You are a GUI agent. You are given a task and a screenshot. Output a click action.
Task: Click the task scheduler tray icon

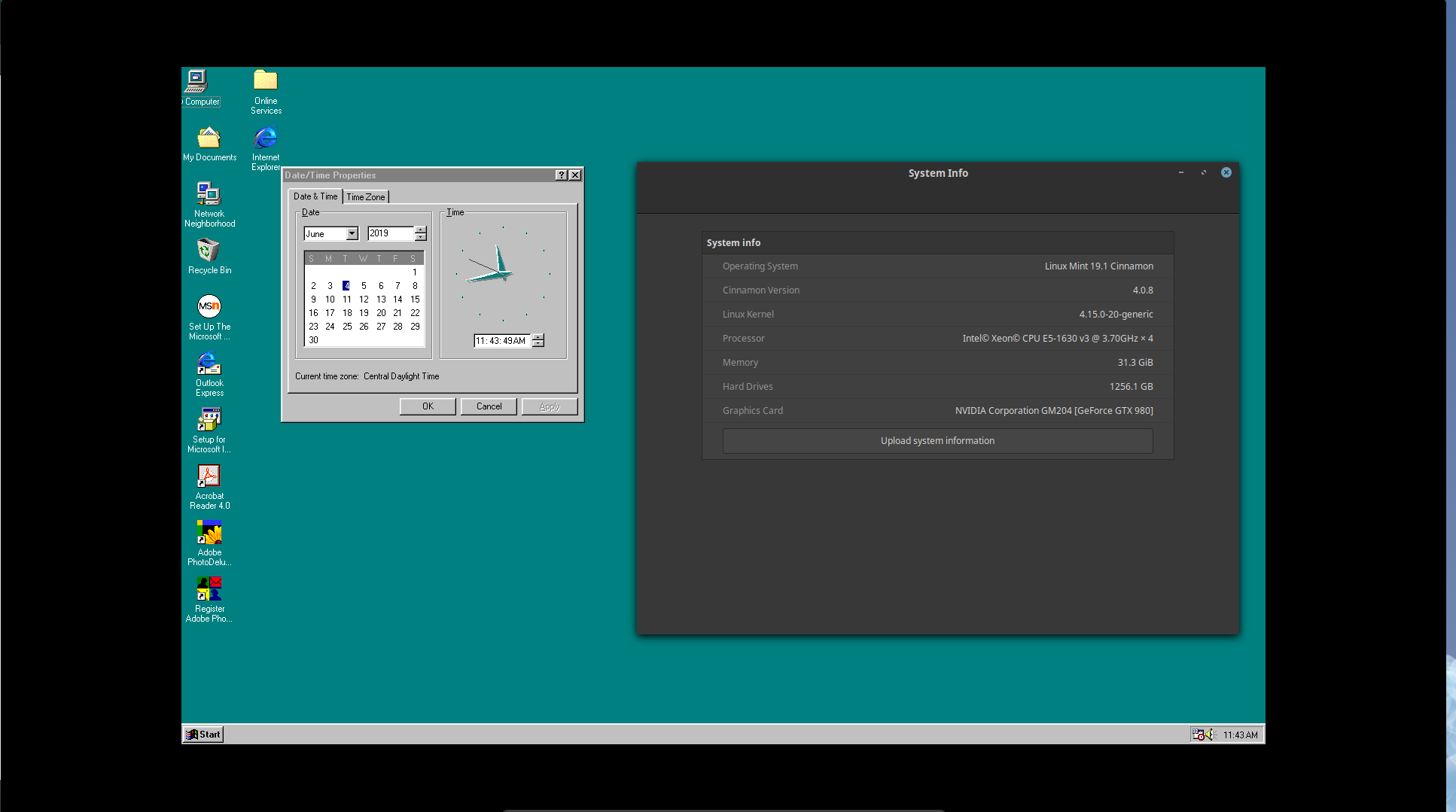(x=1198, y=734)
